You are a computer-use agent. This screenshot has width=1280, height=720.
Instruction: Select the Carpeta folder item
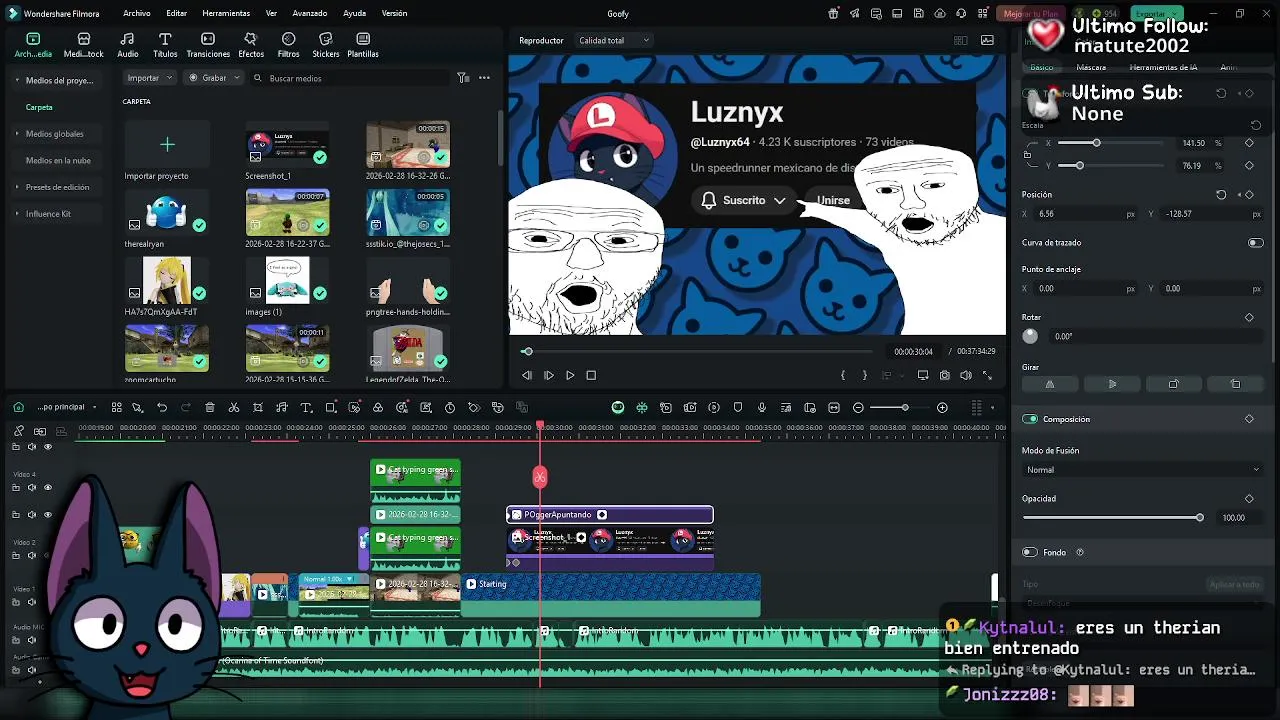[x=39, y=107]
